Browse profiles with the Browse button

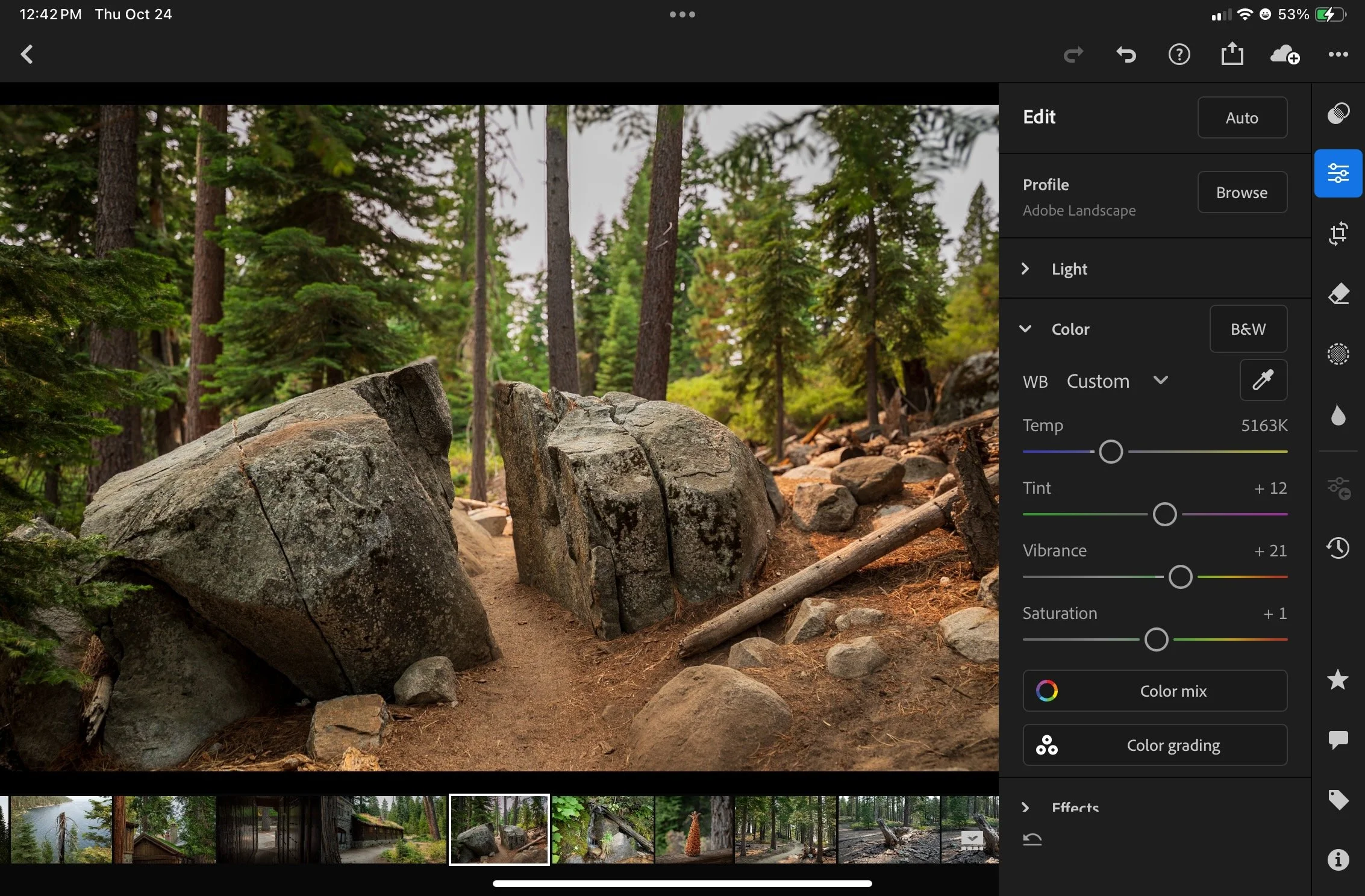click(1242, 193)
